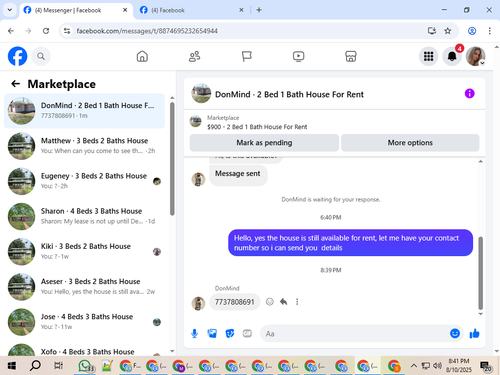Open Task View on taskbar
This screenshot has height=375, width=500.
[x=58, y=366]
